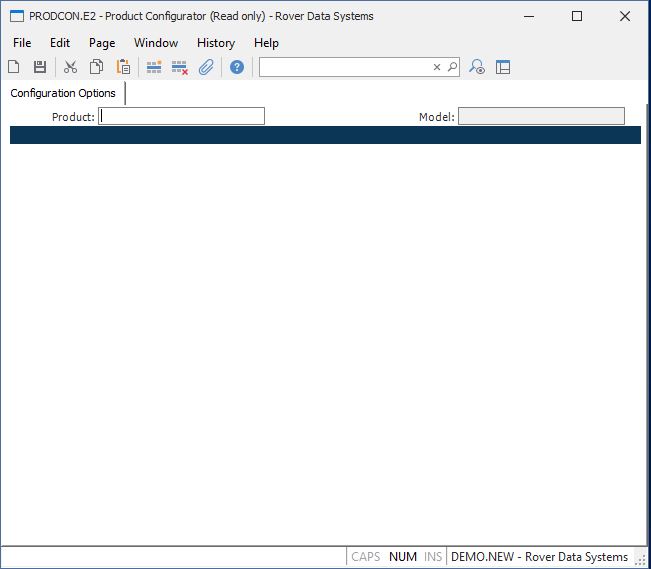The image size is (651, 569).
Task: Open attachments with the paperclip icon
Action: pos(206,67)
